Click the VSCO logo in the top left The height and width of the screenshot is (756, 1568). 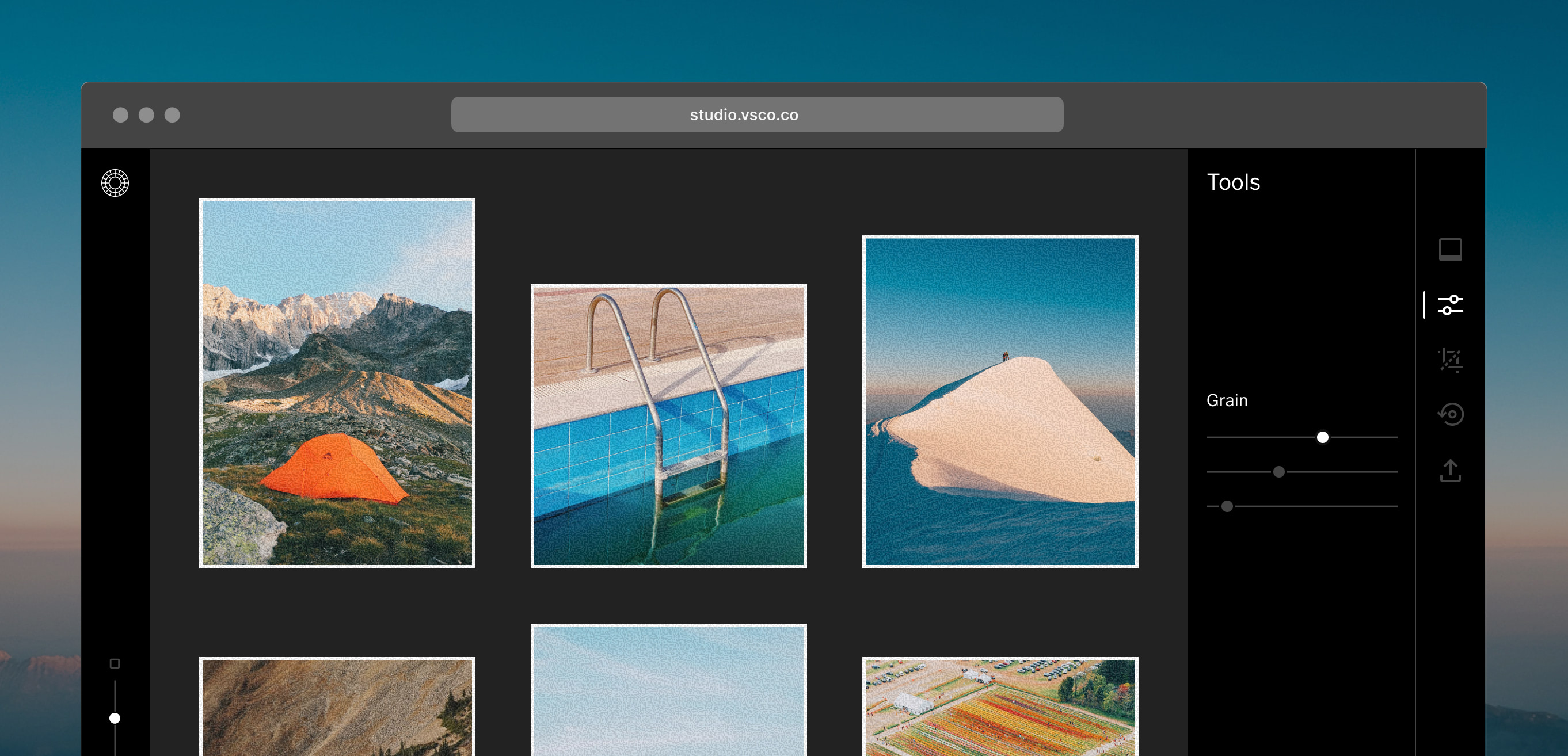tap(116, 183)
